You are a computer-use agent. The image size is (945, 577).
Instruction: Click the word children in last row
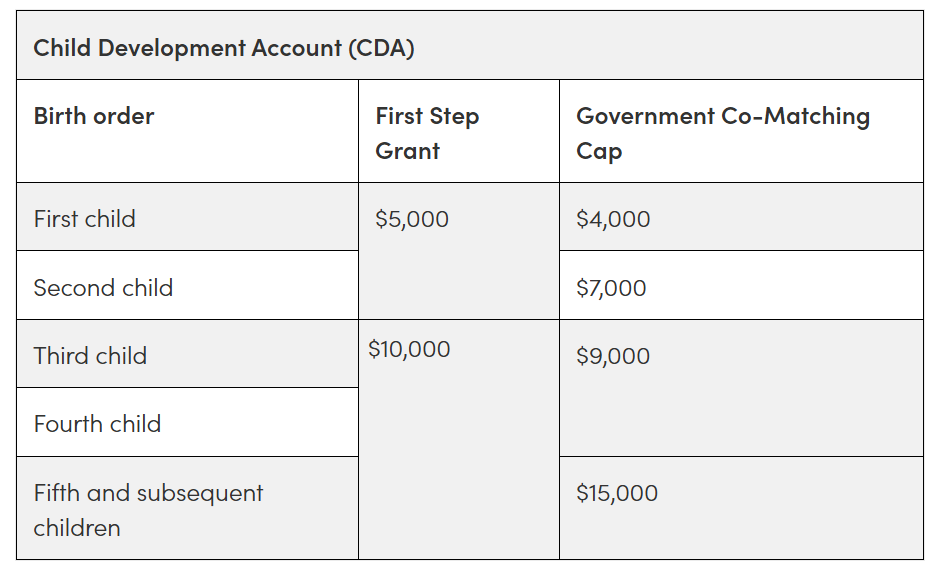click(x=77, y=528)
